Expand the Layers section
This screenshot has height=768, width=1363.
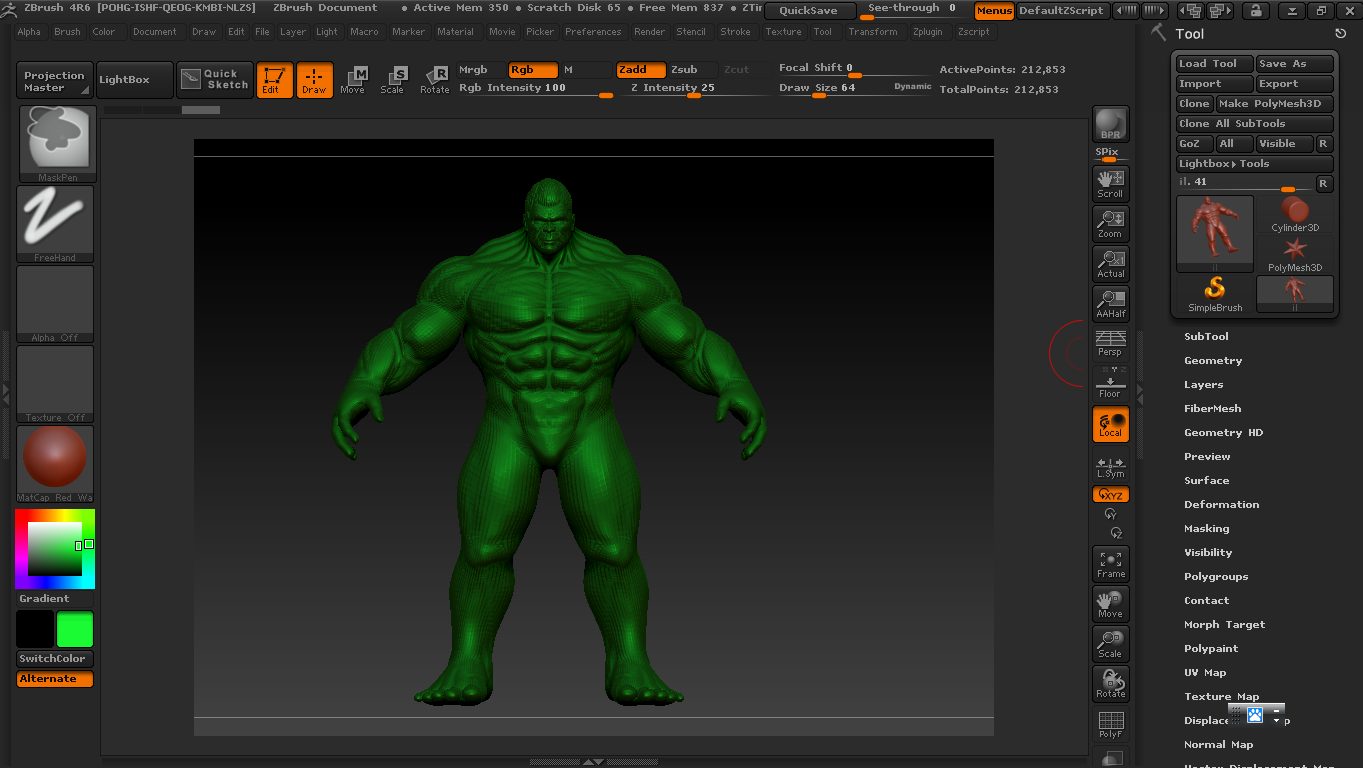point(1203,385)
